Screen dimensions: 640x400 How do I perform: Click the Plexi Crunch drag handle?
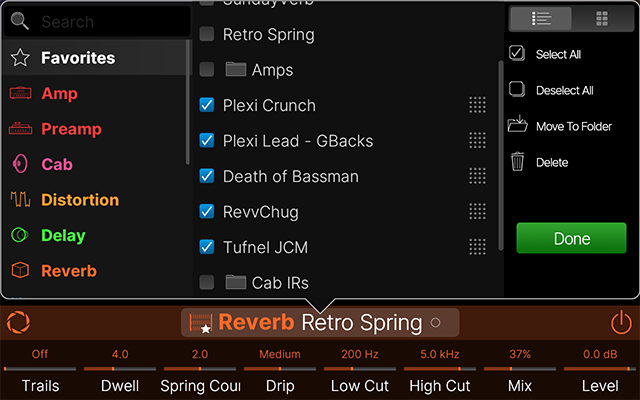[x=477, y=105]
